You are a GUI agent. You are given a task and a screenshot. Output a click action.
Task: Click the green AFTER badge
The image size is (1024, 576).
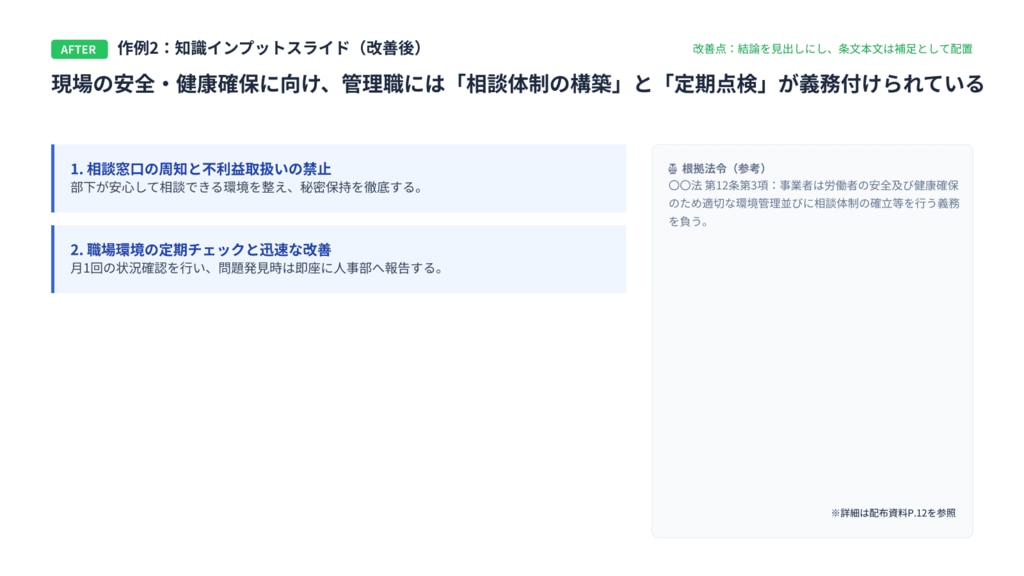click(79, 49)
